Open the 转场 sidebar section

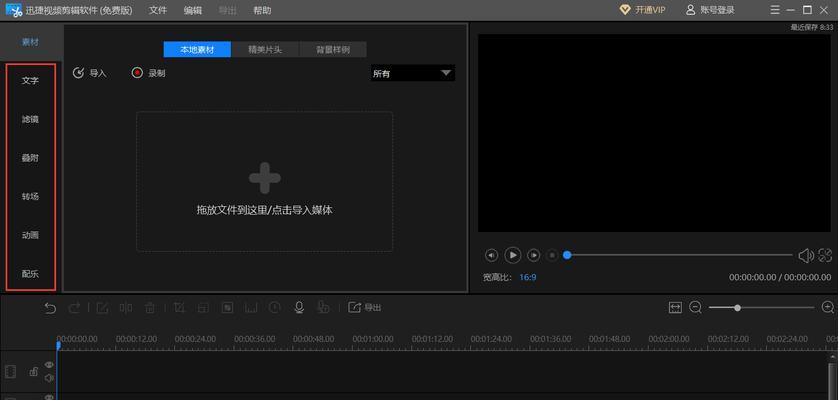point(30,196)
